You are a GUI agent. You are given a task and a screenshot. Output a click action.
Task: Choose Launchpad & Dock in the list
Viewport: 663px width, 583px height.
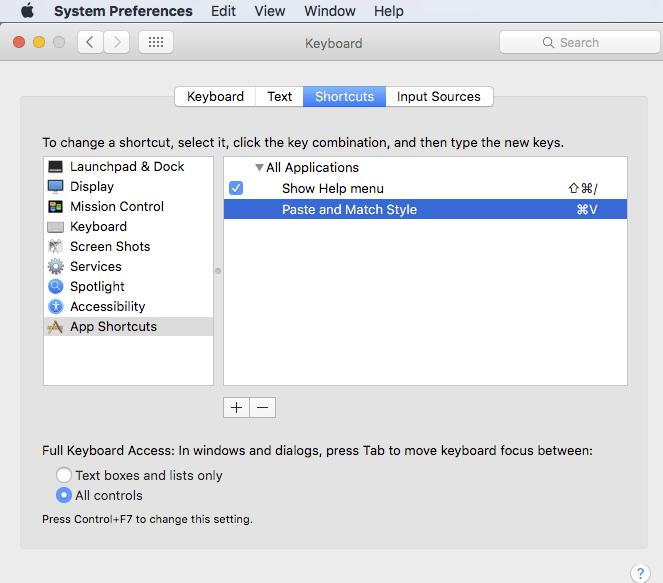[129, 167]
